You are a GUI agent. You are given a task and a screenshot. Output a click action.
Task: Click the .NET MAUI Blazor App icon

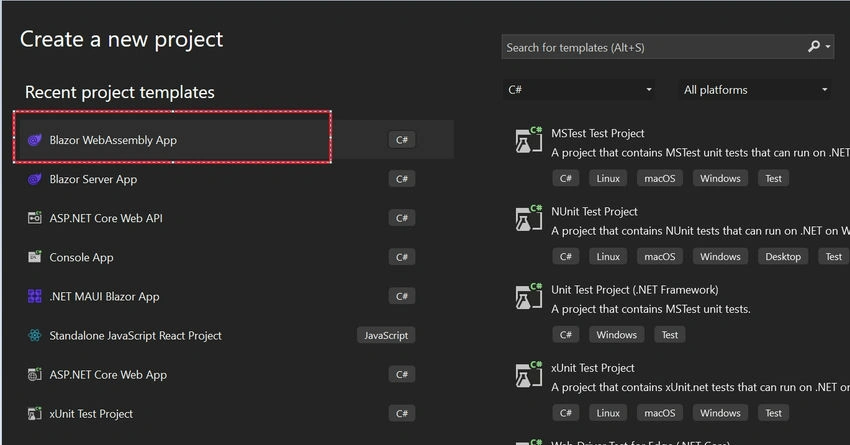(35, 296)
